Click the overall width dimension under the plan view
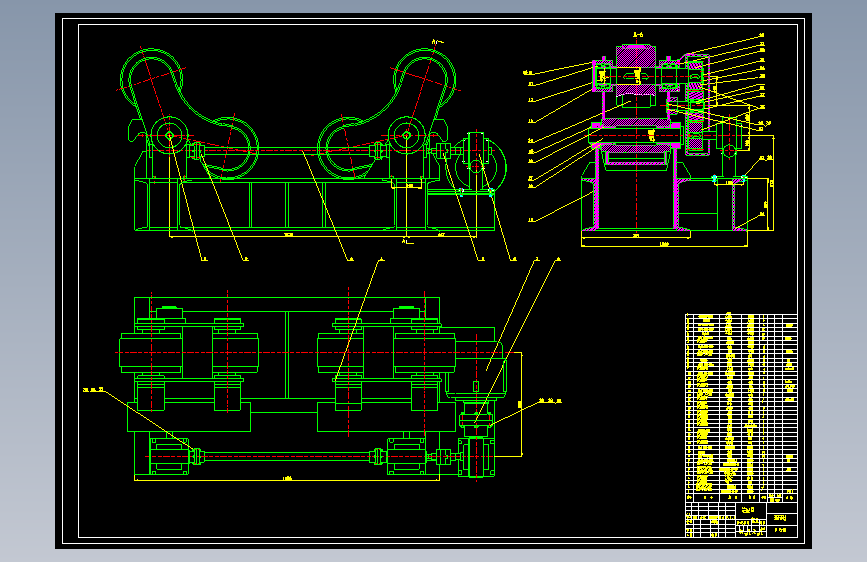Viewport: 867px width, 562px height. [287, 479]
